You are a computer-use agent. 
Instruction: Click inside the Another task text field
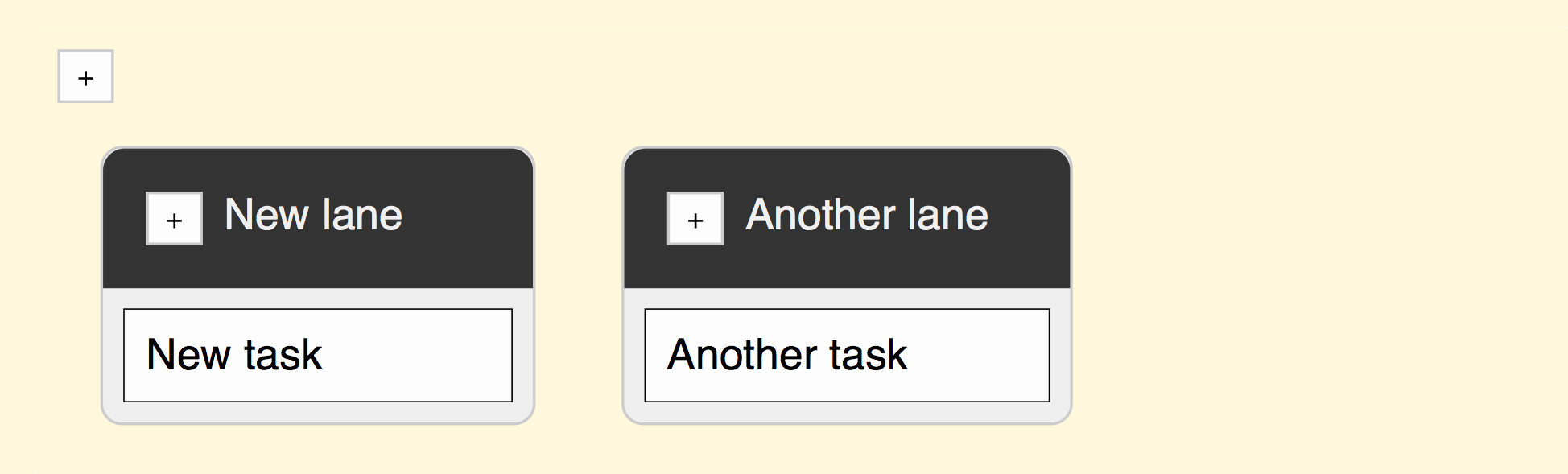[x=846, y=354]
